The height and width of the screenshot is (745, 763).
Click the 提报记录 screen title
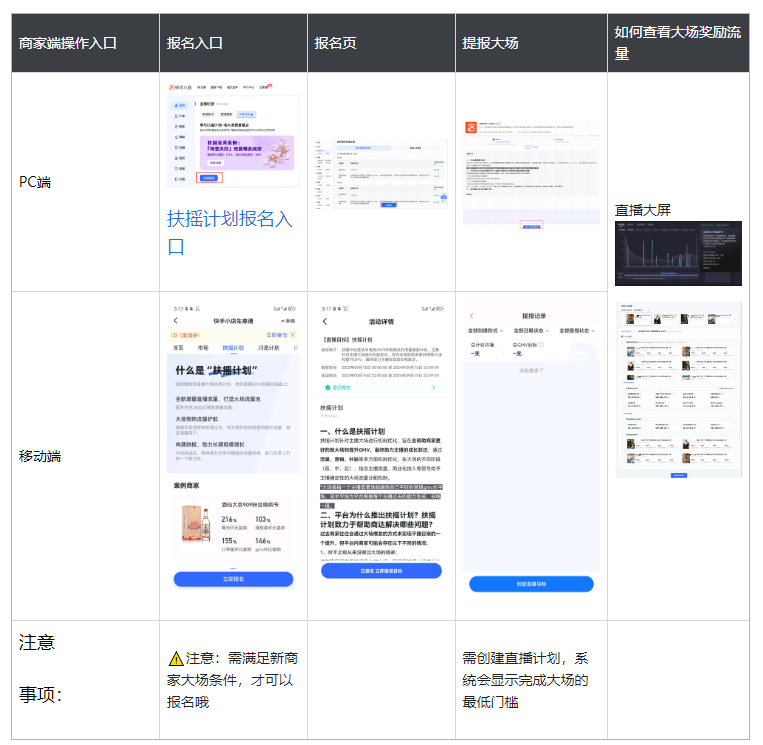click(x=534, y=316)
